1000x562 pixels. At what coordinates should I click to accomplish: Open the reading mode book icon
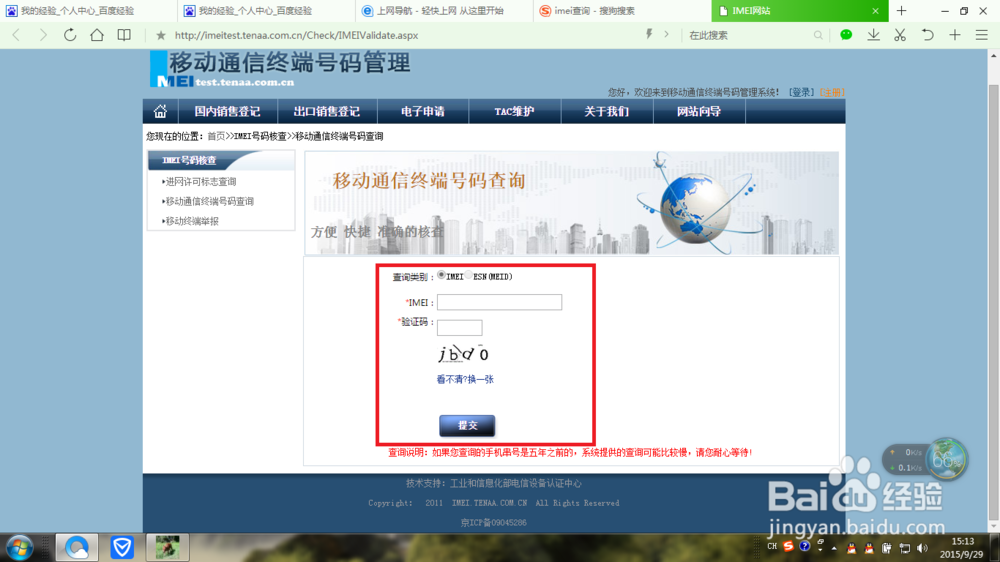[x=124, y=35]
